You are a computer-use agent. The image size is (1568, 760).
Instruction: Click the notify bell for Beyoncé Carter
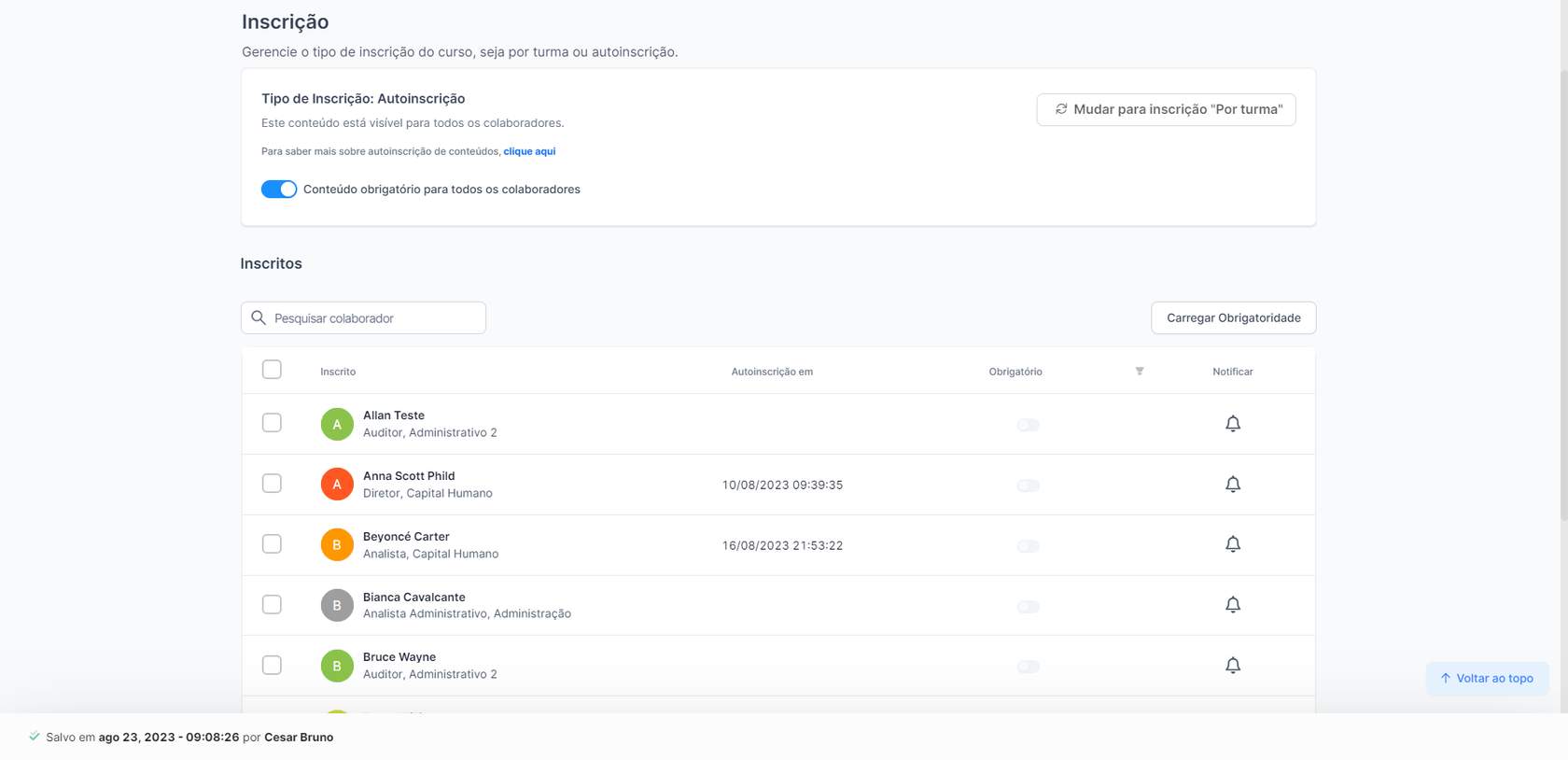pyautogui.click(x=1232, y=544)
